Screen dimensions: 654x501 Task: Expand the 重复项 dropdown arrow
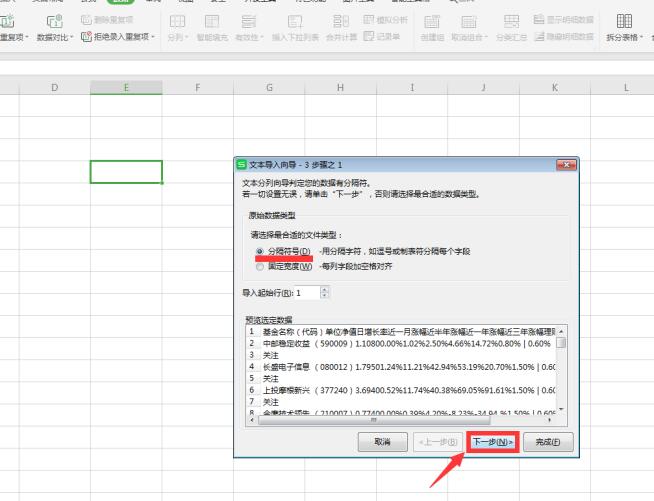[x=27, y=37]
